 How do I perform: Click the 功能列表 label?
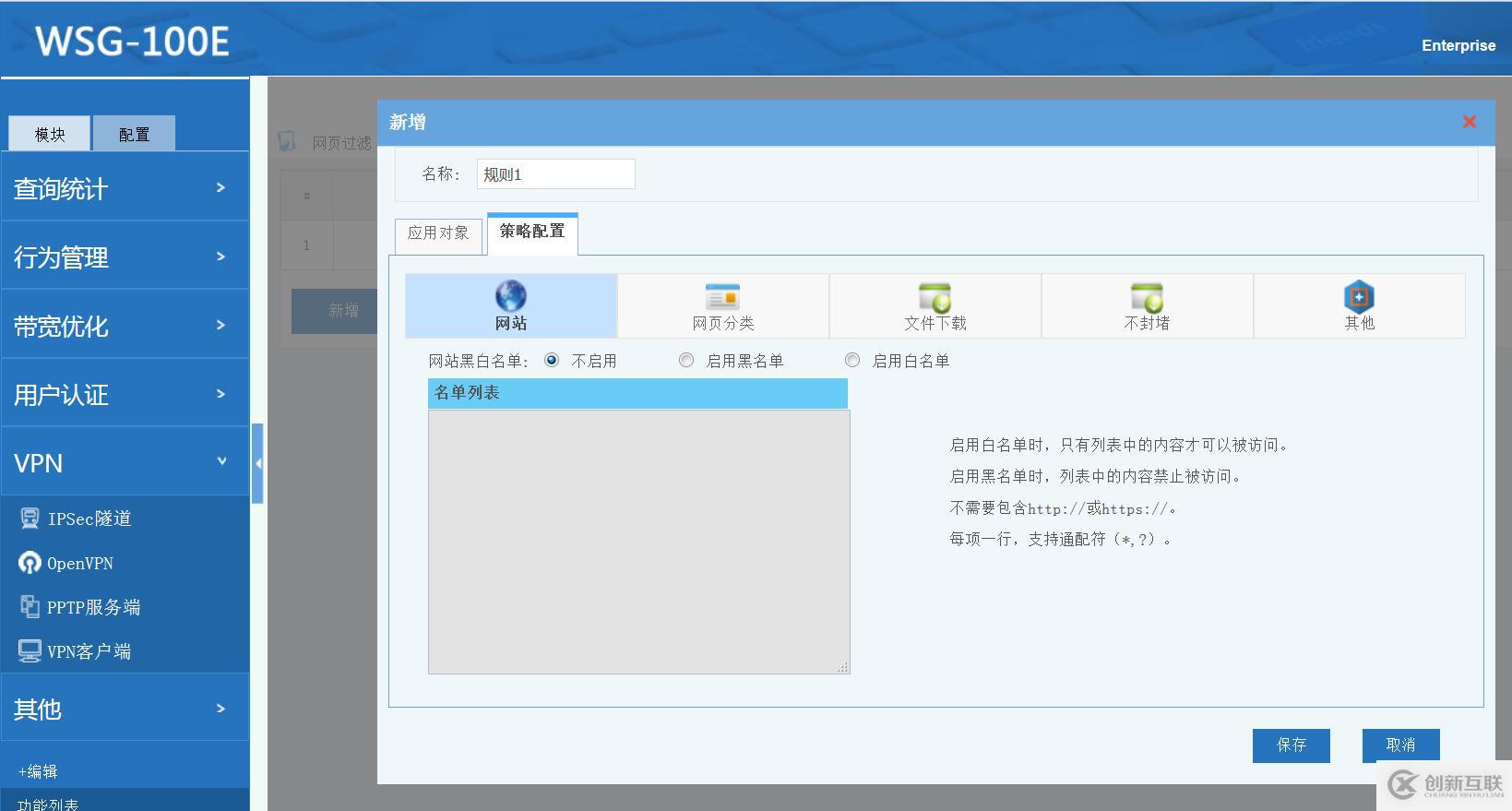coord(48,805)
